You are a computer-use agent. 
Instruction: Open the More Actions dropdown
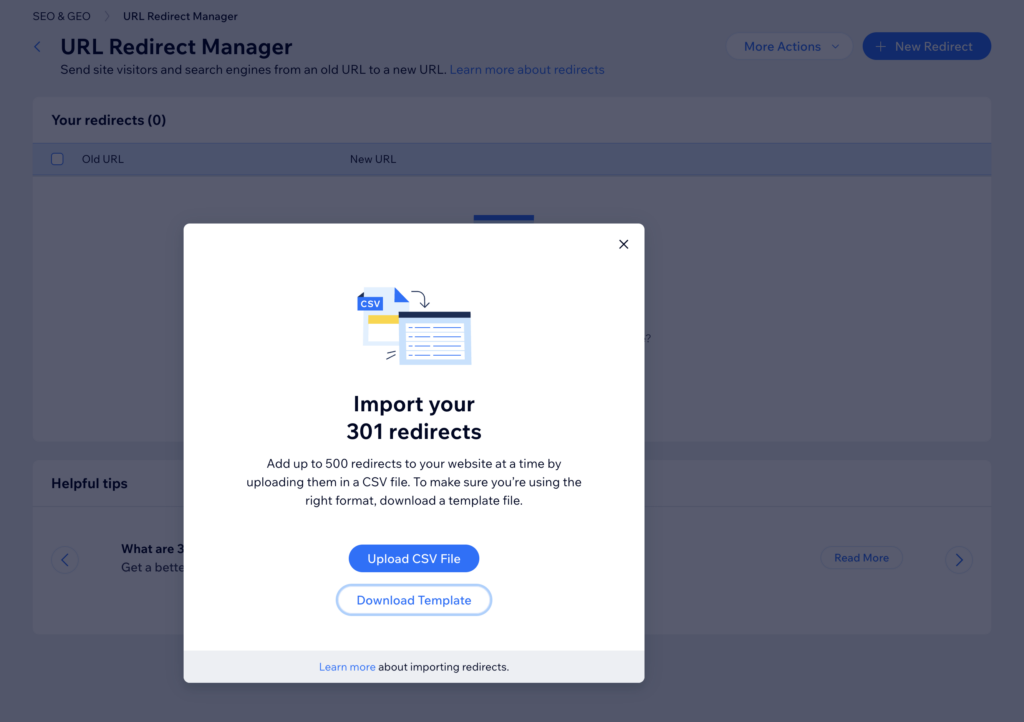point(781,46)
